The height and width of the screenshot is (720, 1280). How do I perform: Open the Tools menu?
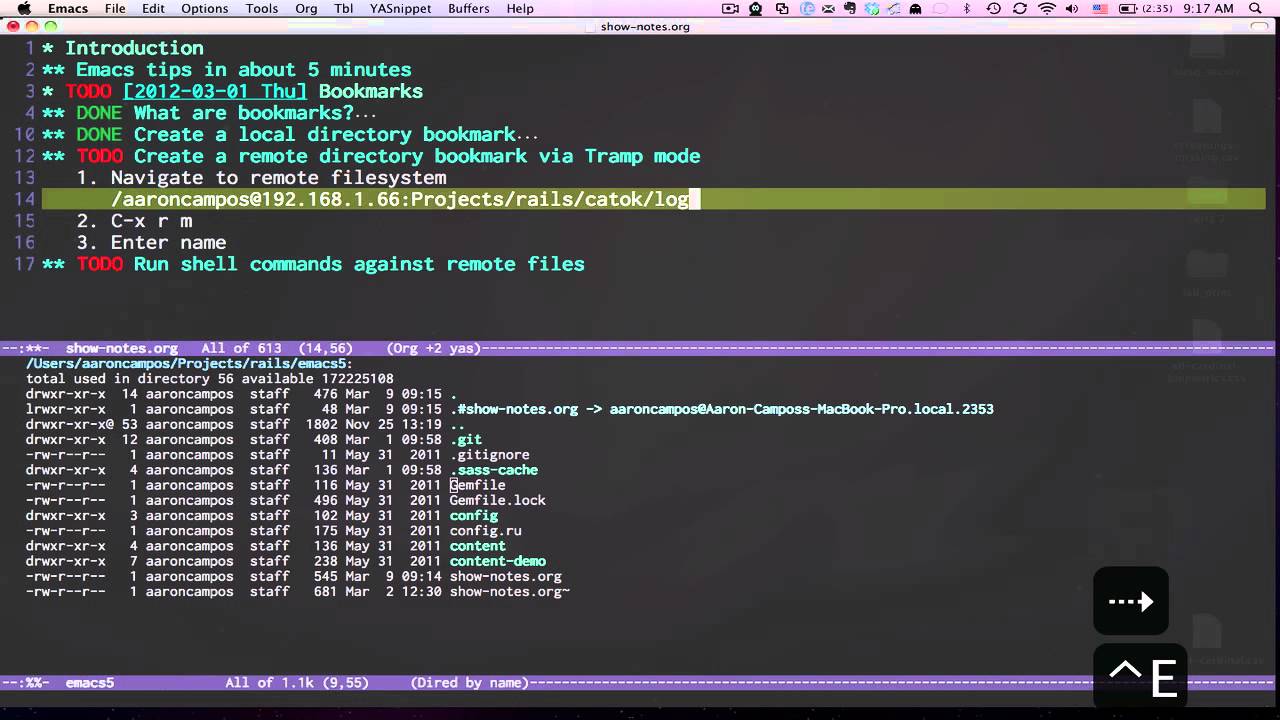click(x=262, y=8)
